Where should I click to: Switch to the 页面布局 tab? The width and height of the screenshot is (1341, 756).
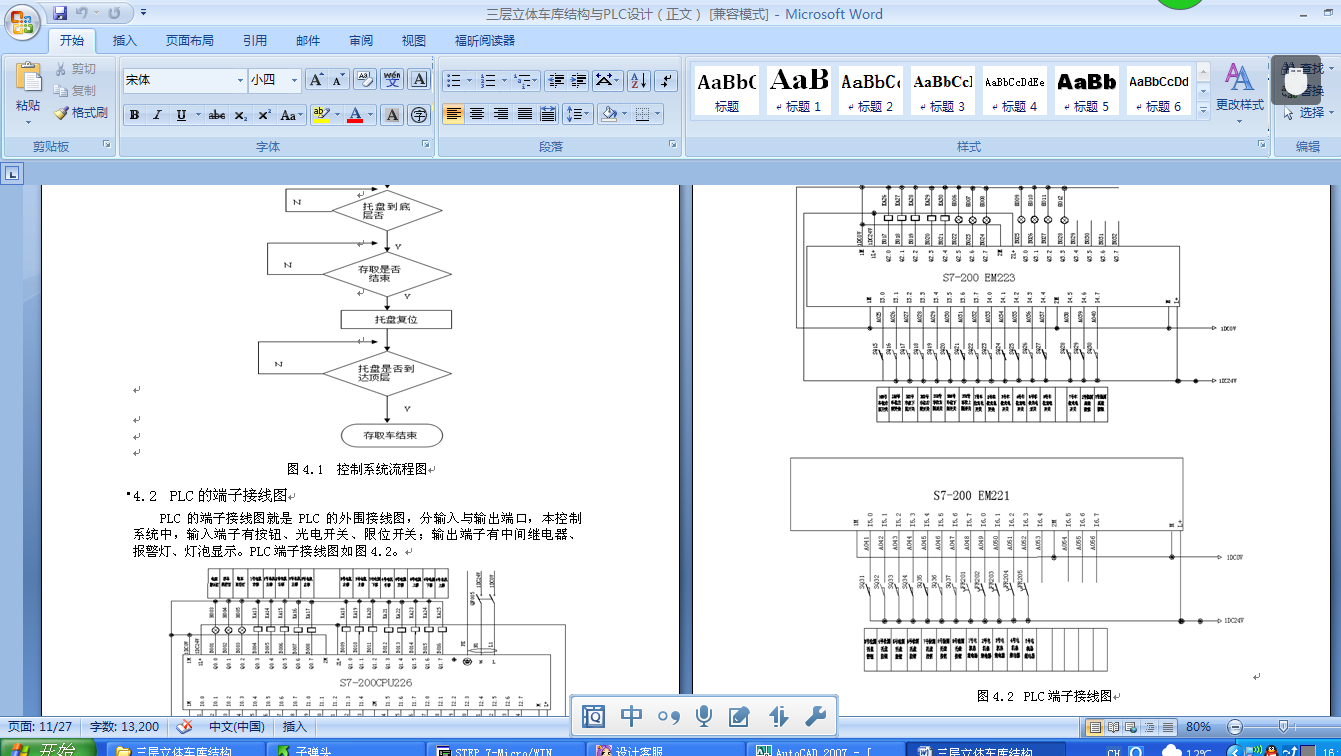coord(189,41)
